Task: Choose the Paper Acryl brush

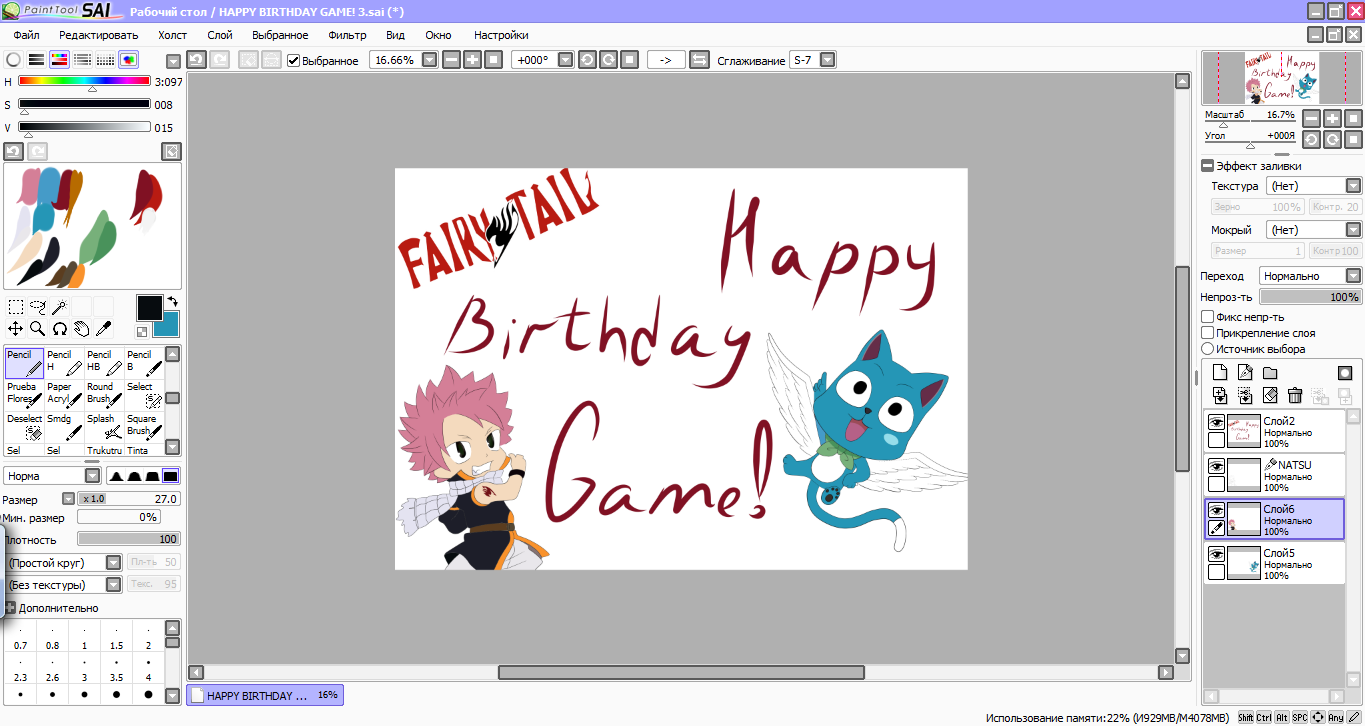Action: pyautogui.click(x=64, y=393)
